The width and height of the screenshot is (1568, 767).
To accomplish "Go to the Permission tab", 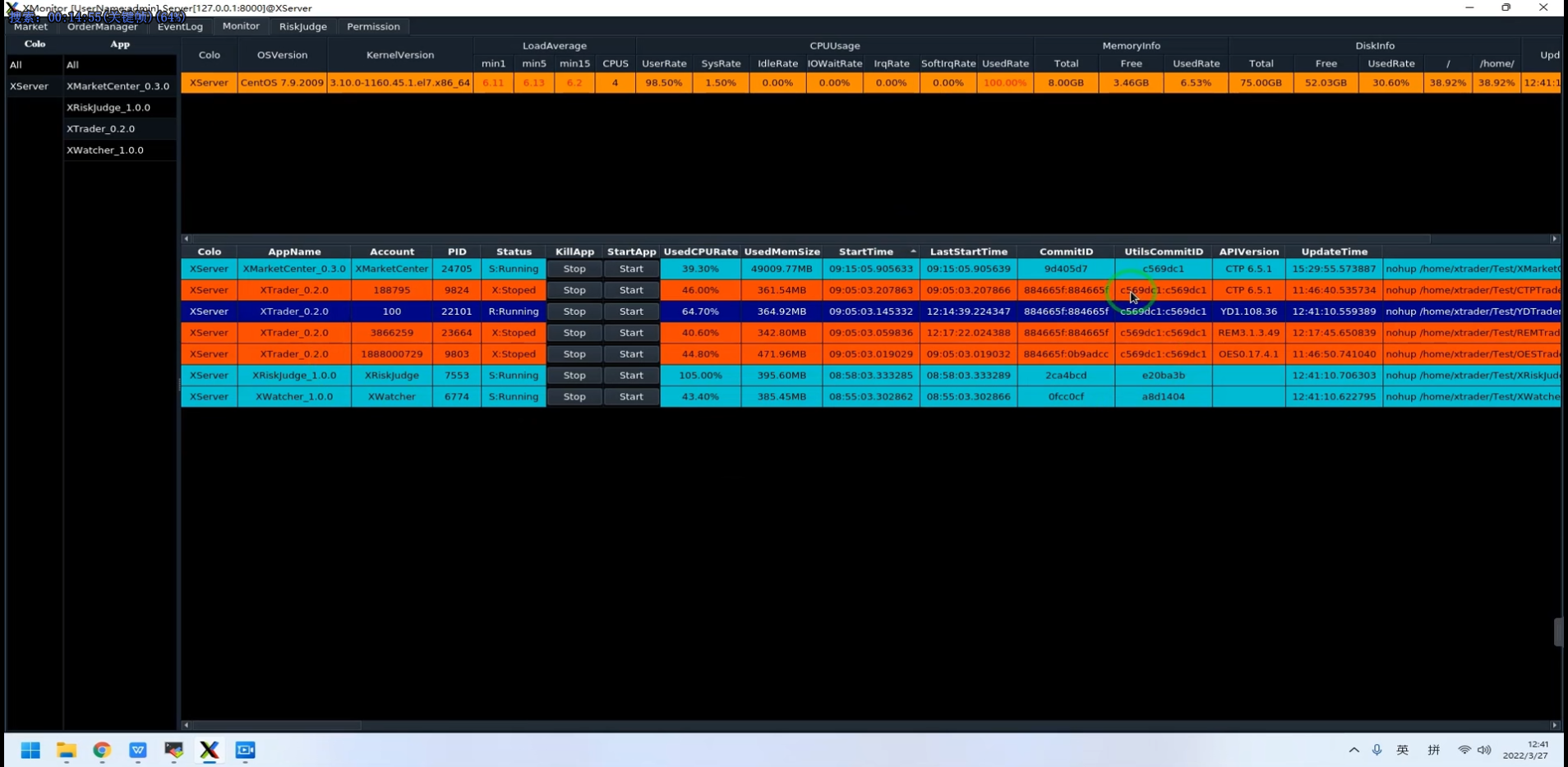I will point(373,26).
